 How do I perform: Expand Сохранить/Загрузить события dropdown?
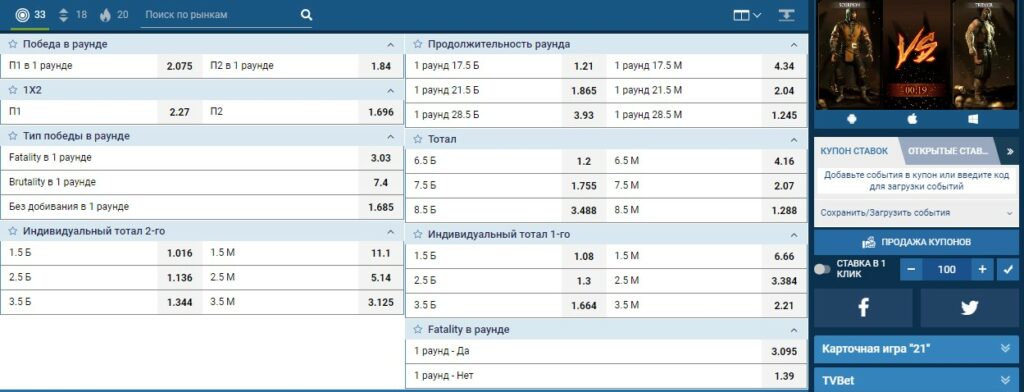[x=916, y=213]
